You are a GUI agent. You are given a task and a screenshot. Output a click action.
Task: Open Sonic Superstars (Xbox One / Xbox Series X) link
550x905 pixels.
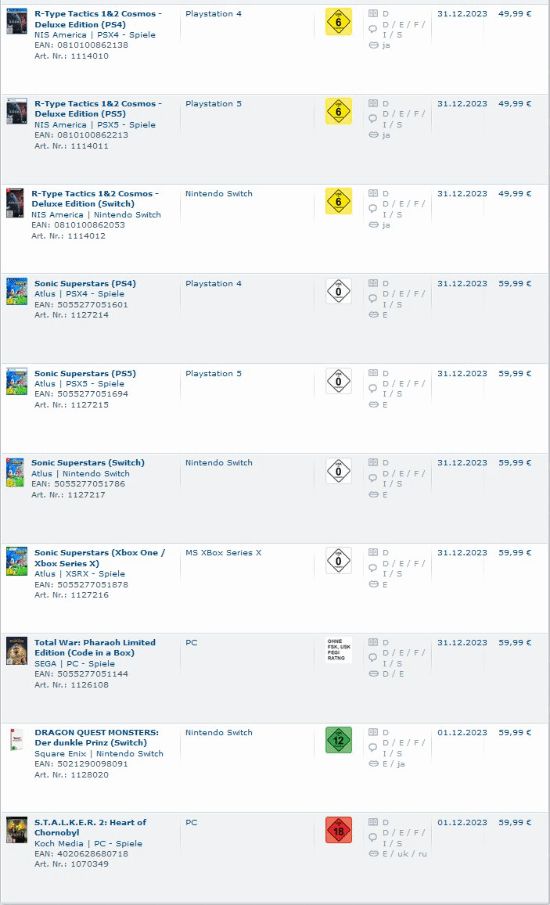click(x=99, y=558)
